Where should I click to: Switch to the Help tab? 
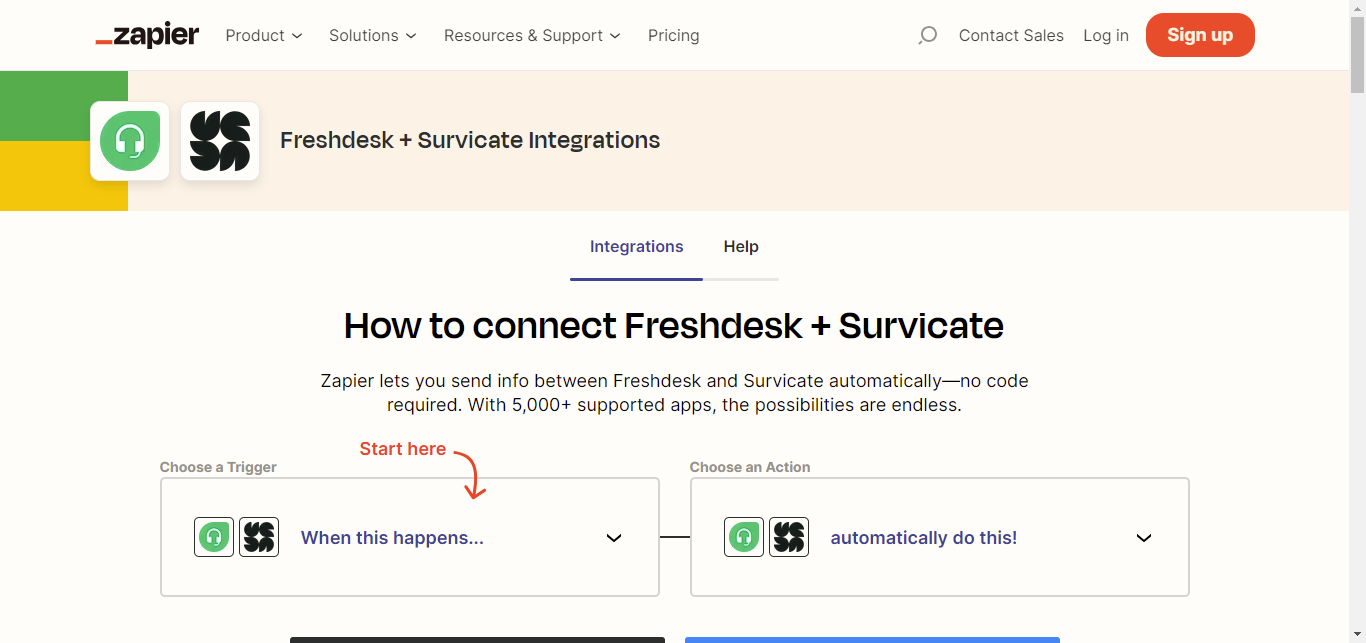click(741, 247)
